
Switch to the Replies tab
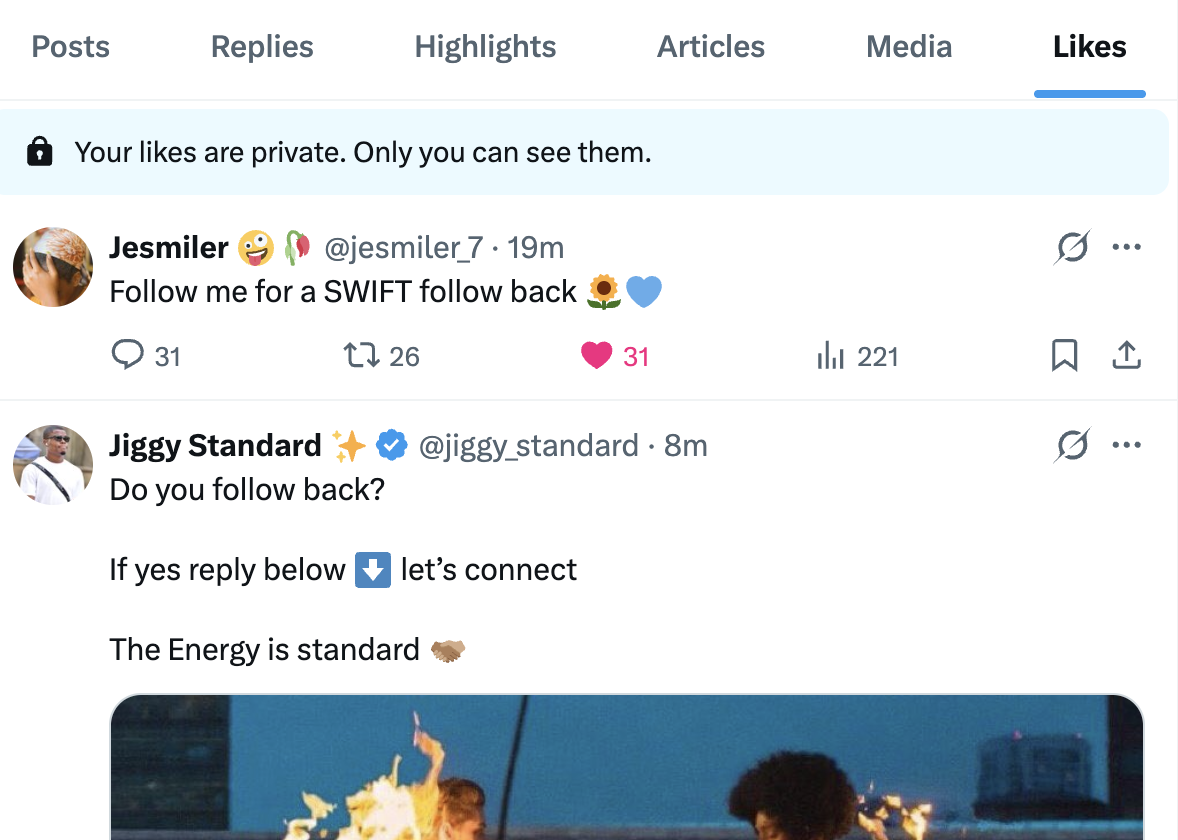pyautogui.click(x=261, y=46)
